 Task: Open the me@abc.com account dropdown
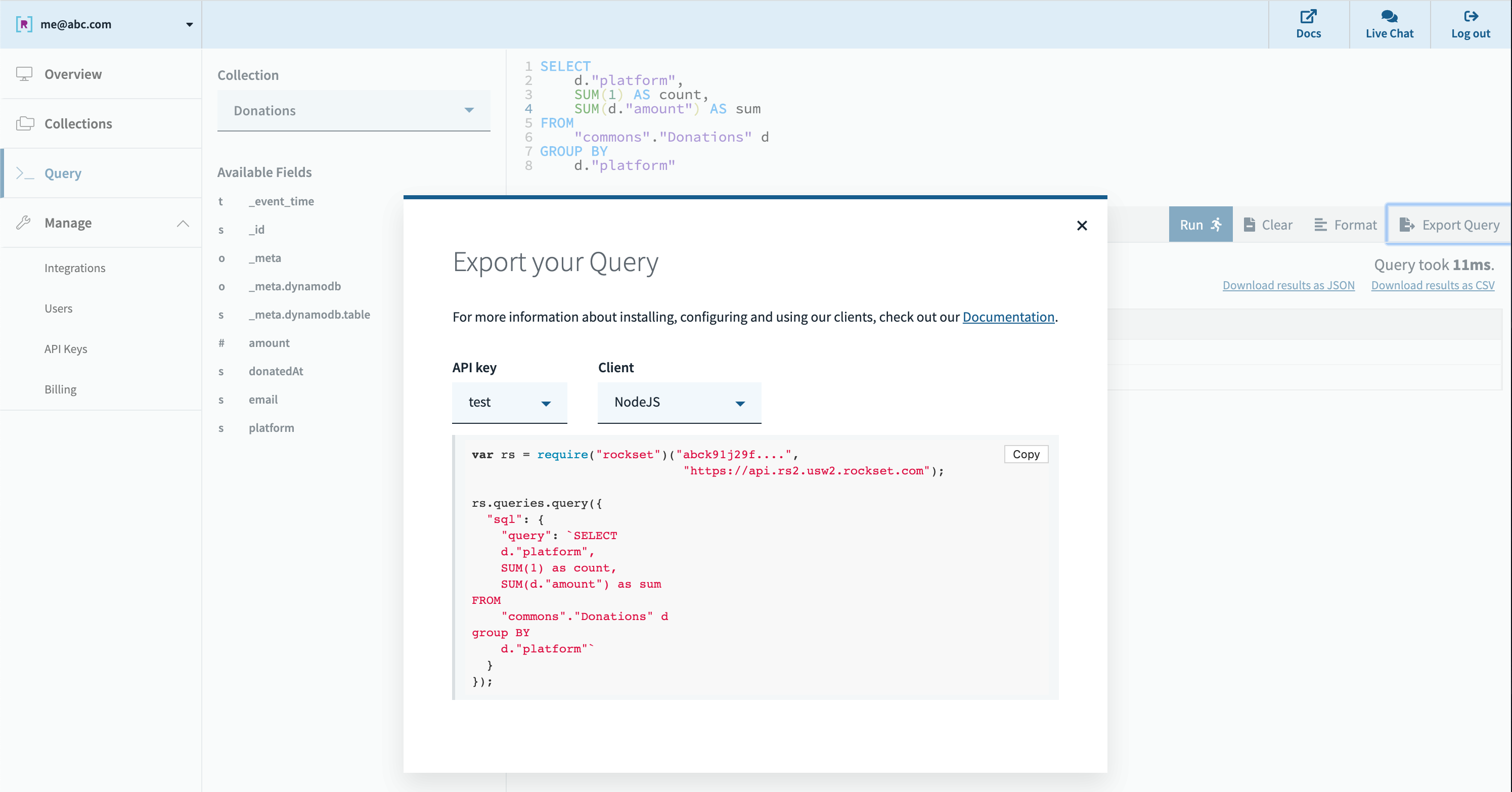(100, 24)
